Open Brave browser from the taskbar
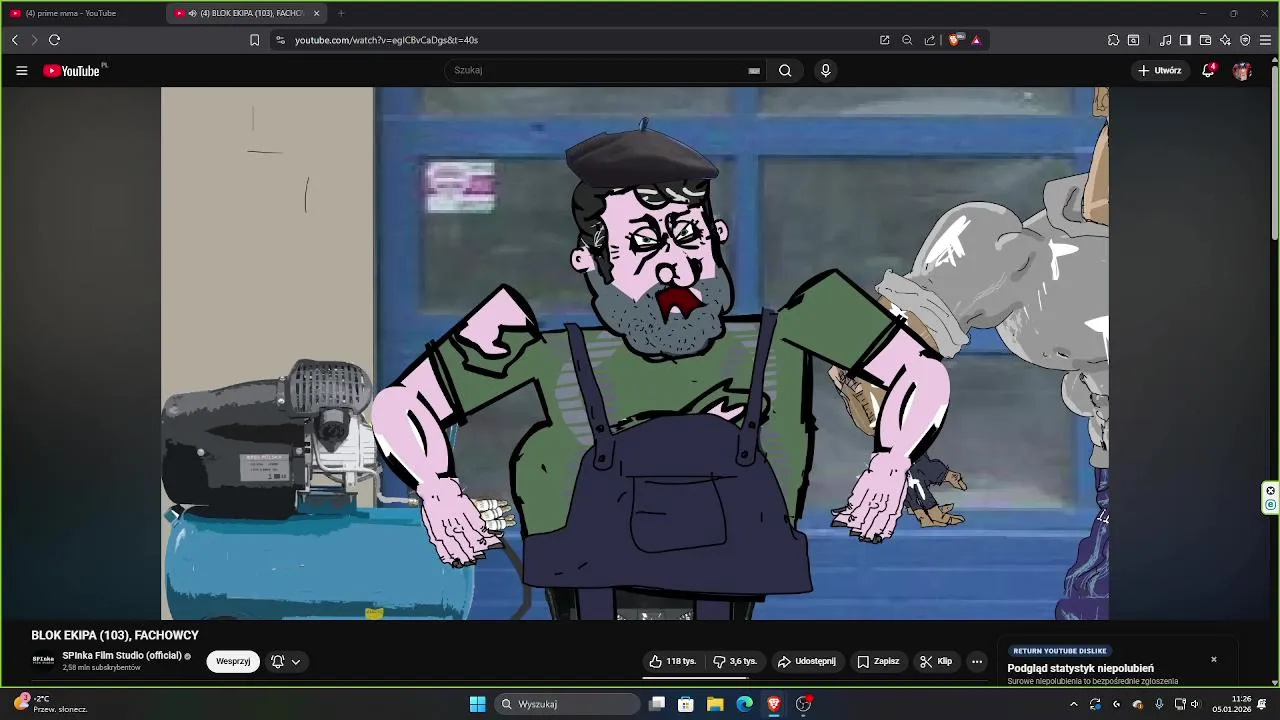Image resolution: width=1280 pixels, height=720 pixels. pos(773,704)
